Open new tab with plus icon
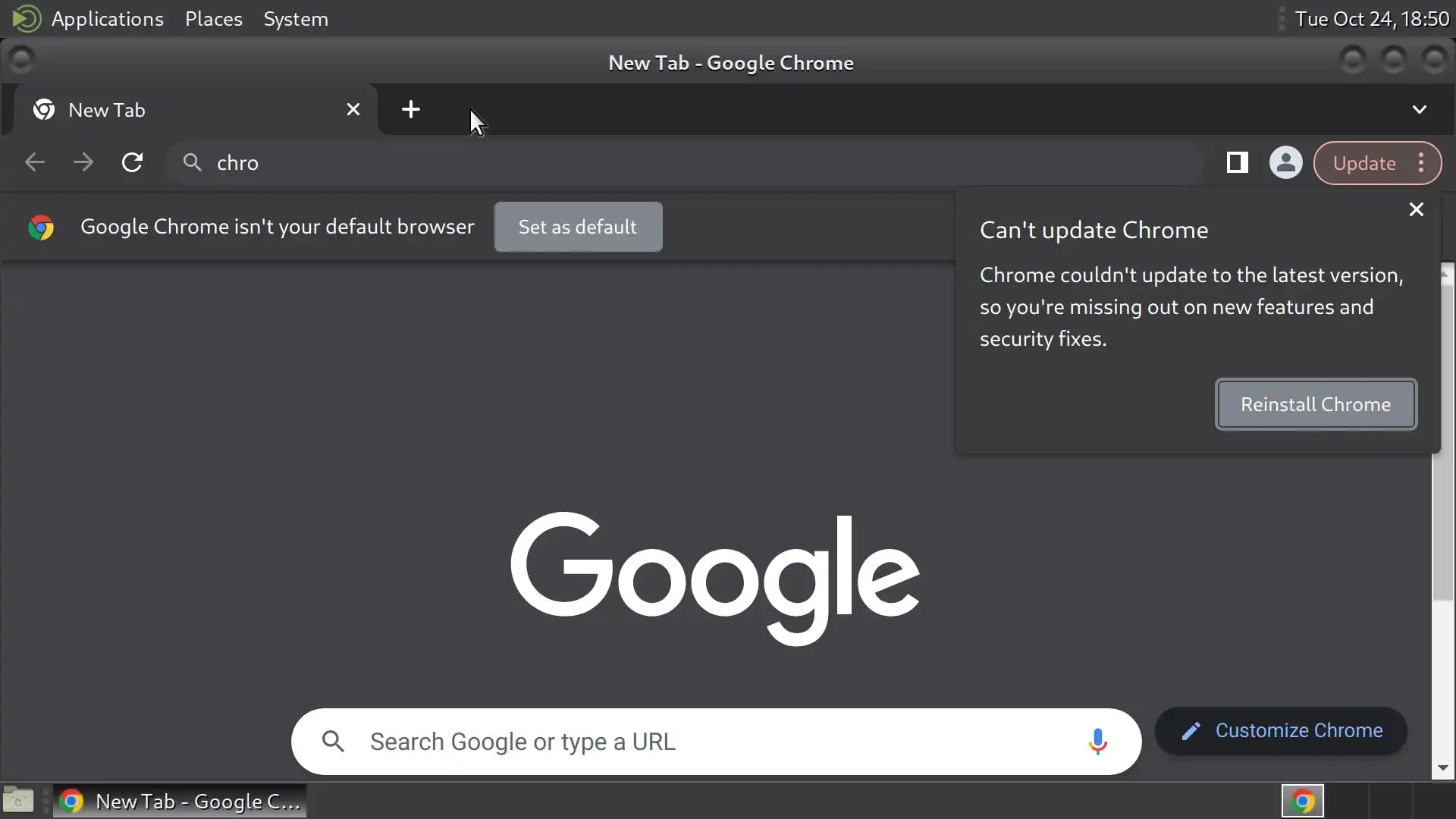The width and height of the screenshot is (1456, 819). coord(410,109)
